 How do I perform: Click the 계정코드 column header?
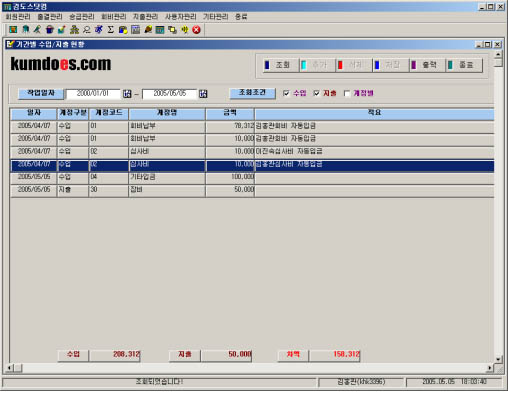[109, 113]
